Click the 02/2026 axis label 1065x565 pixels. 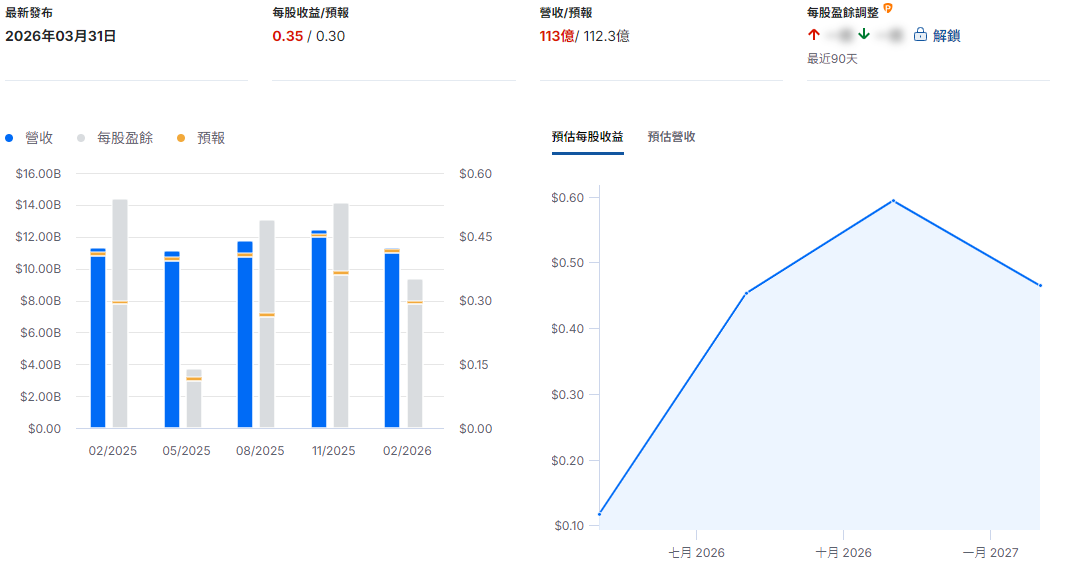407,451
